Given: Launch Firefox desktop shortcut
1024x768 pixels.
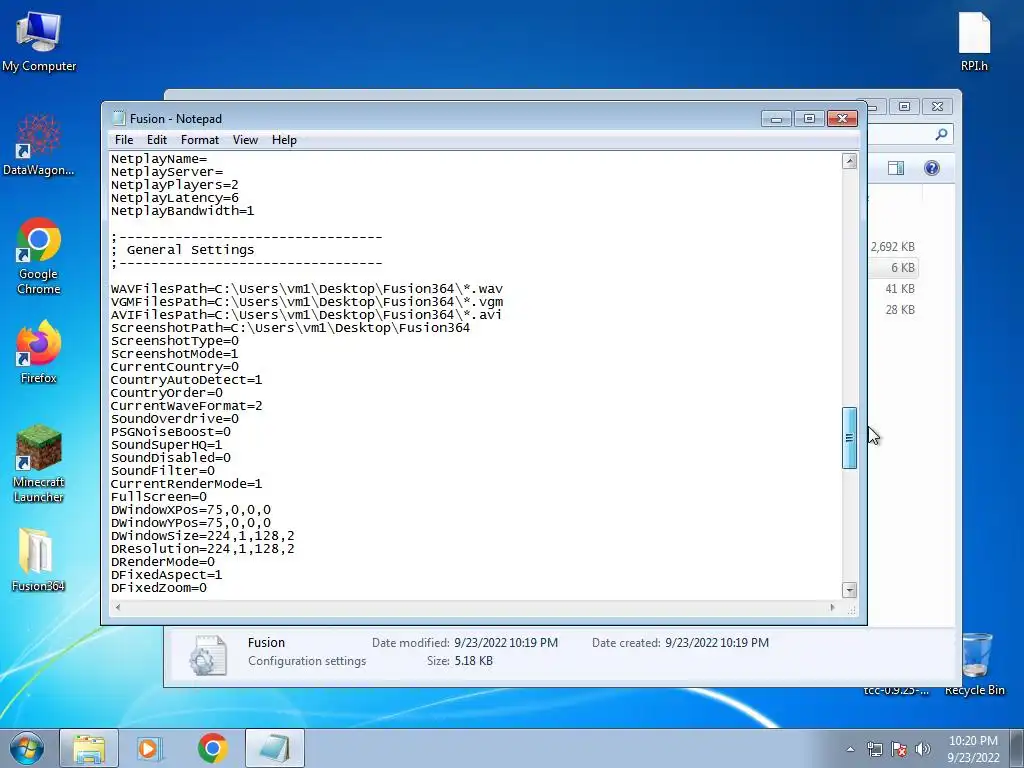Looking at the screenshot, I should tap(39, 351).
